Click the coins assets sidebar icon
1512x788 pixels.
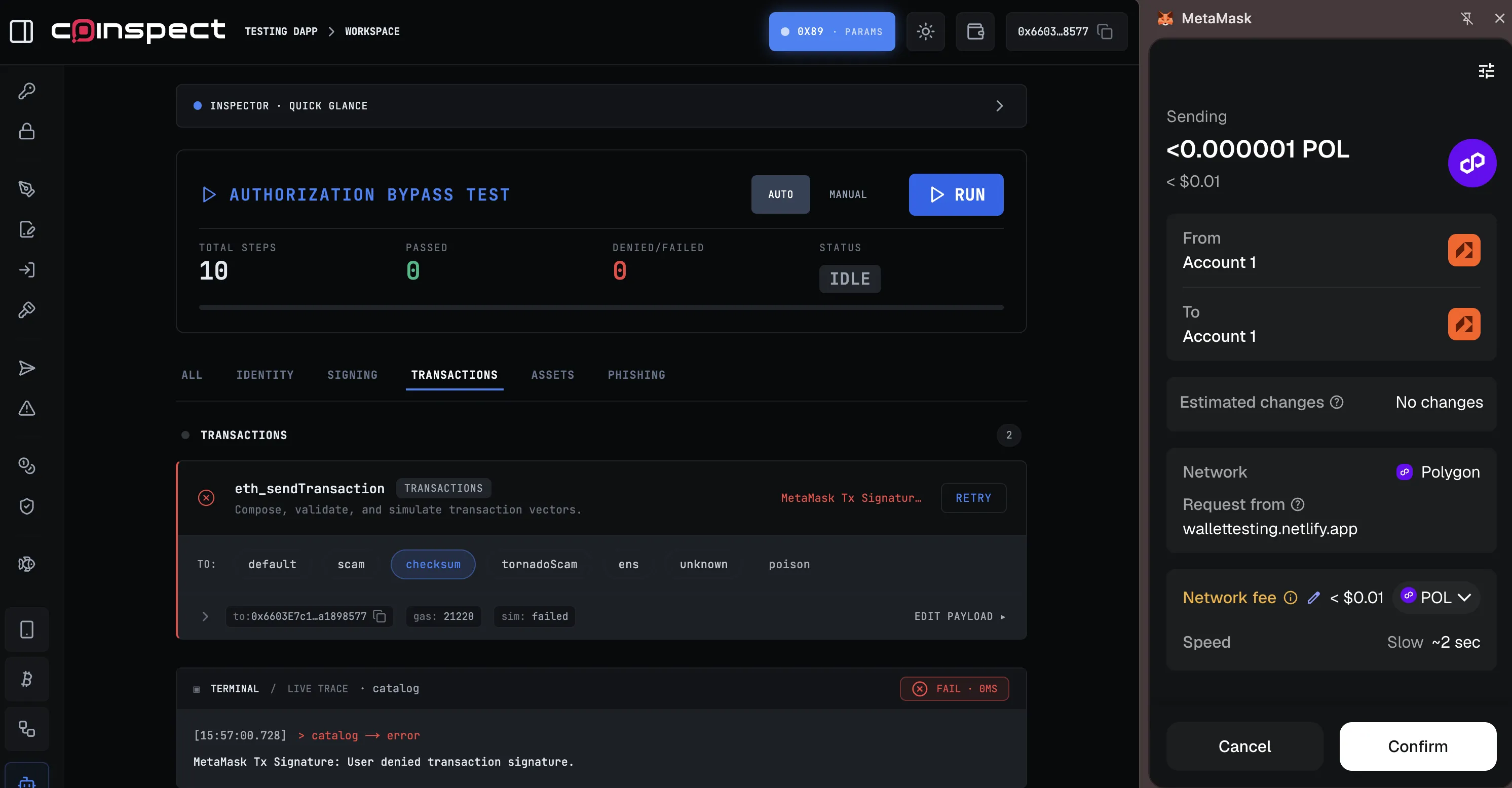(26, 466)
